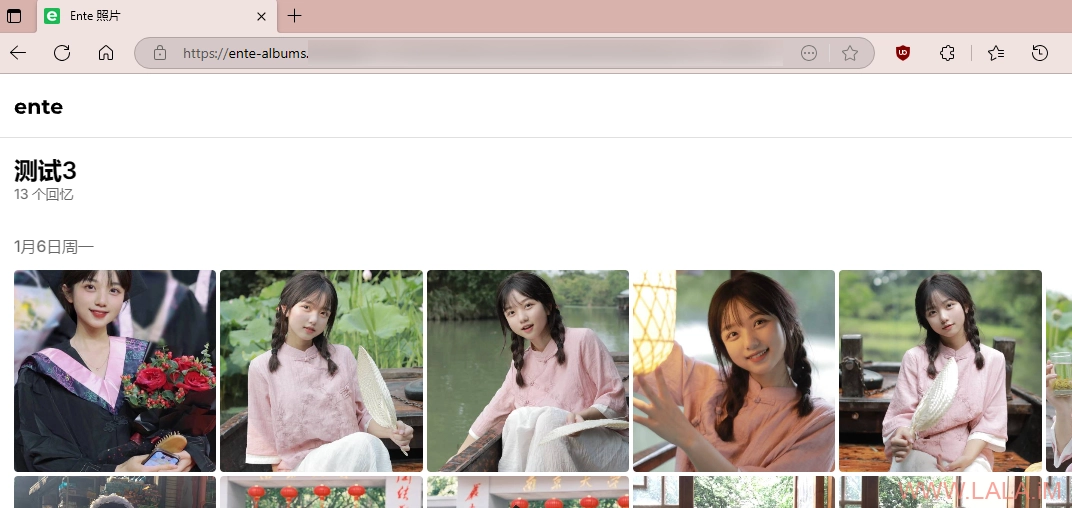Add this page to favorites with star
Image resolution: width=1072 pixels, height=508 pixels.
(x=850, y=53)
